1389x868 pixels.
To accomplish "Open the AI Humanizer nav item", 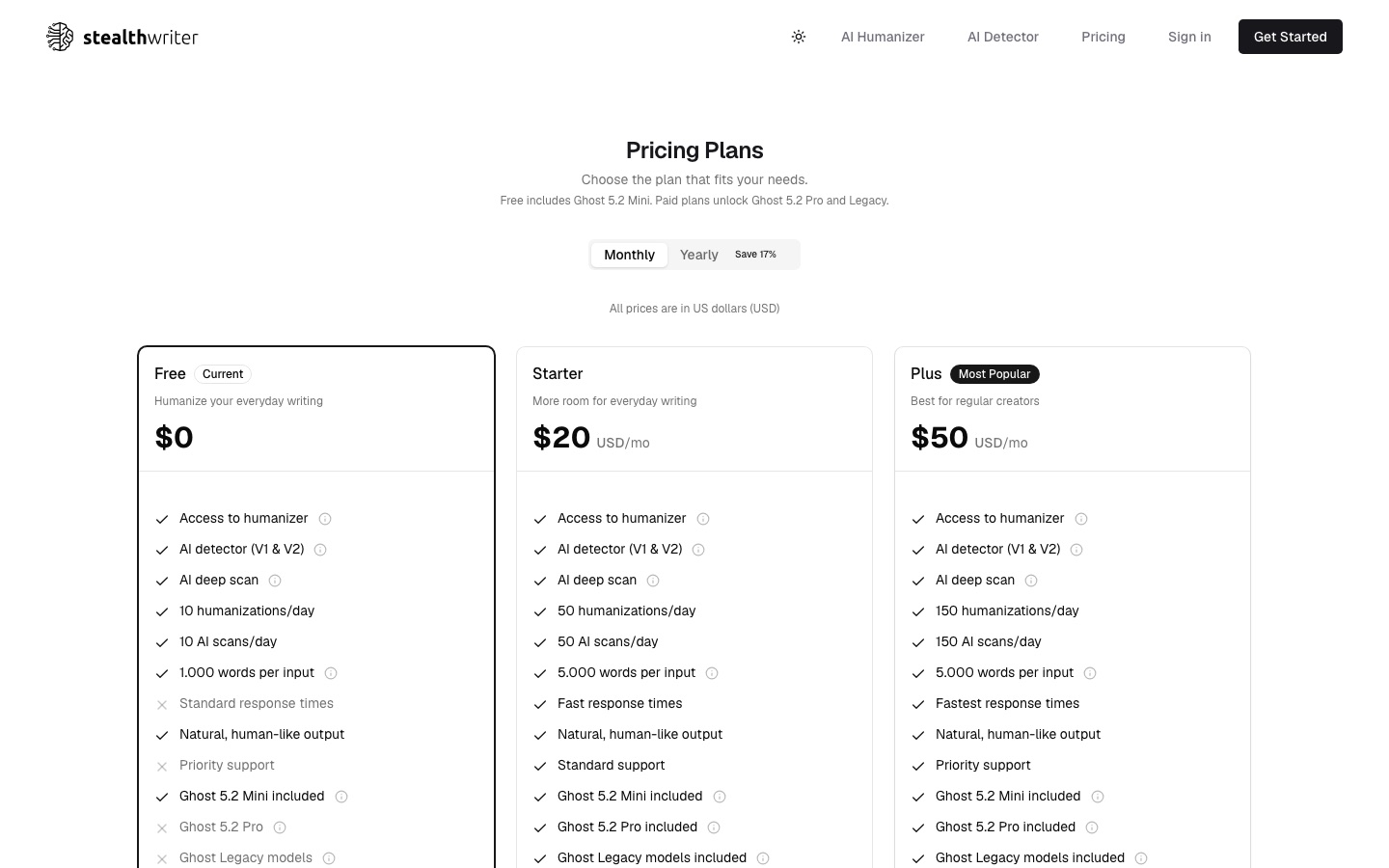I will 883,37.
